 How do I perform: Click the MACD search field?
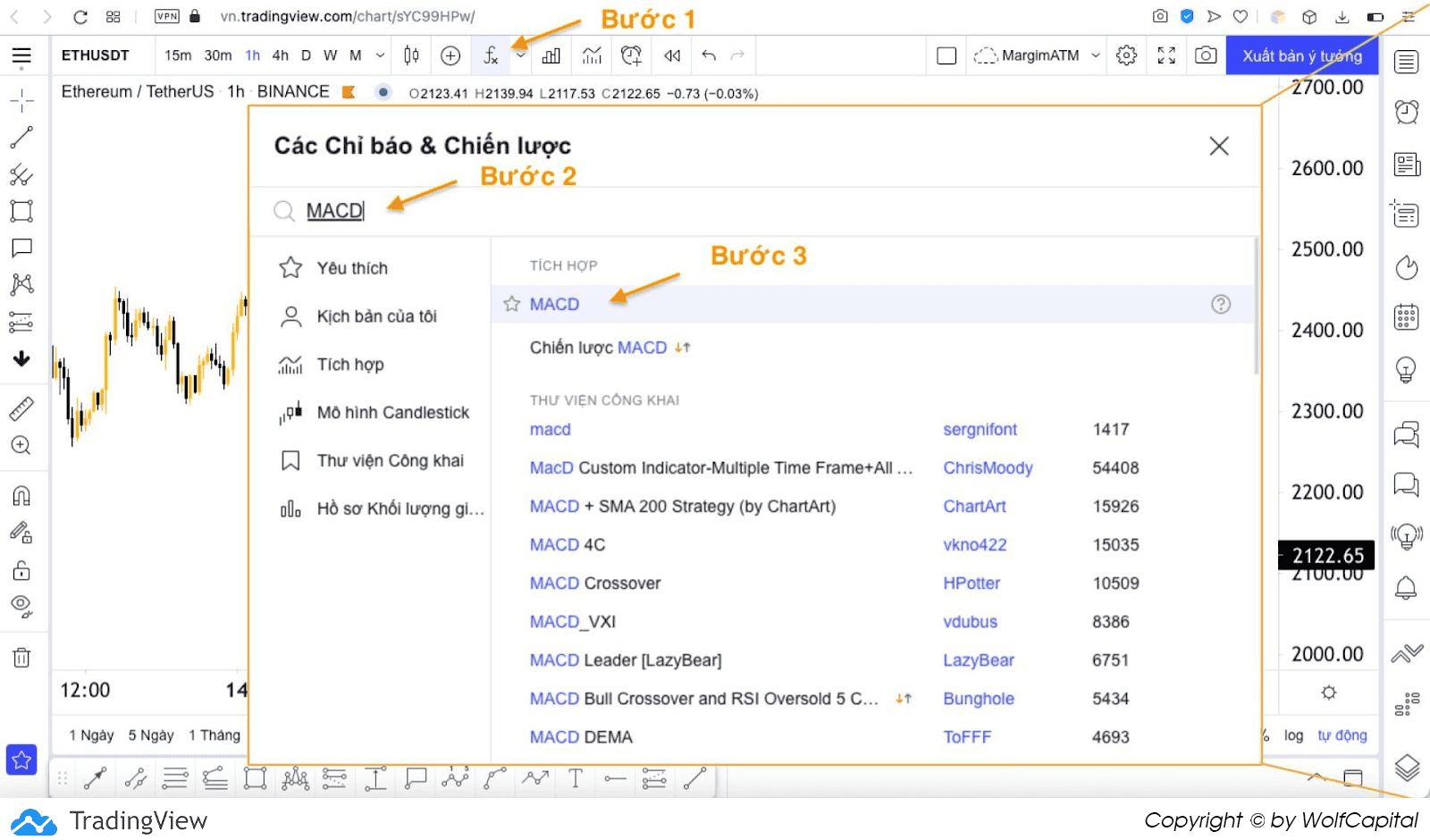pos(755,211)
